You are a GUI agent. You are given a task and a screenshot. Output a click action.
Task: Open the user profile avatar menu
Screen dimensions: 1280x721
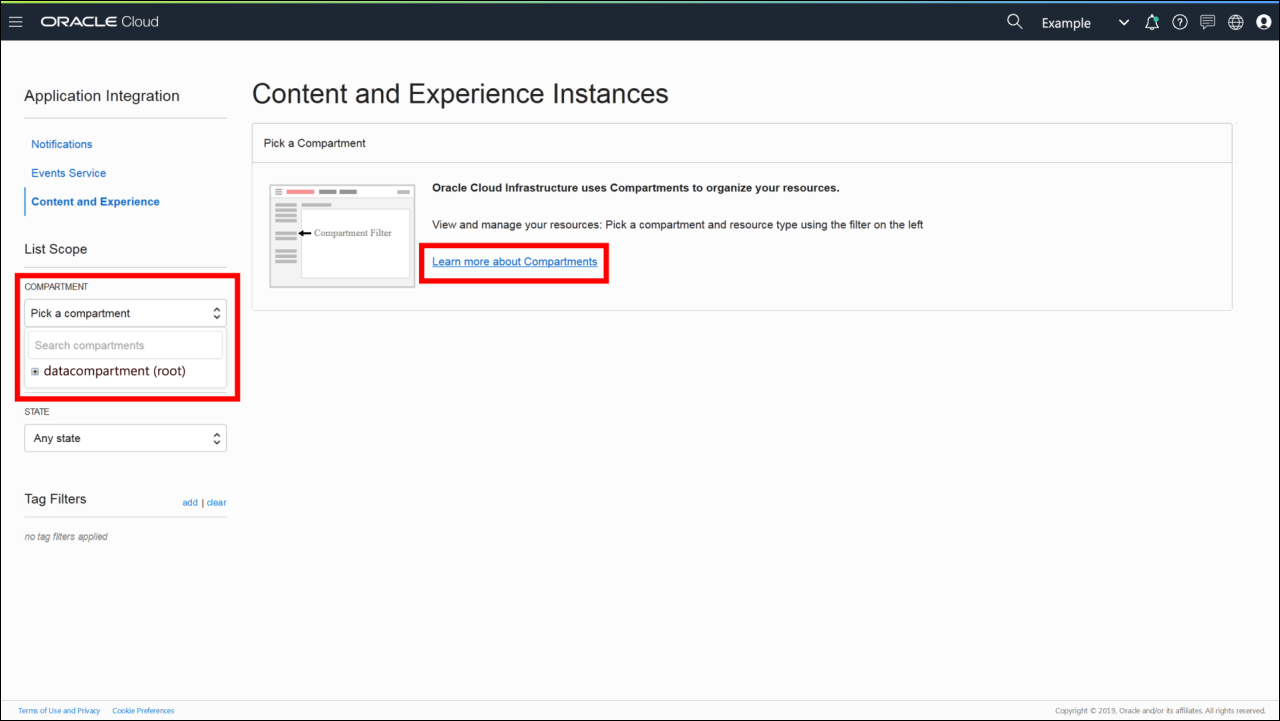[x=1264, y=22]
